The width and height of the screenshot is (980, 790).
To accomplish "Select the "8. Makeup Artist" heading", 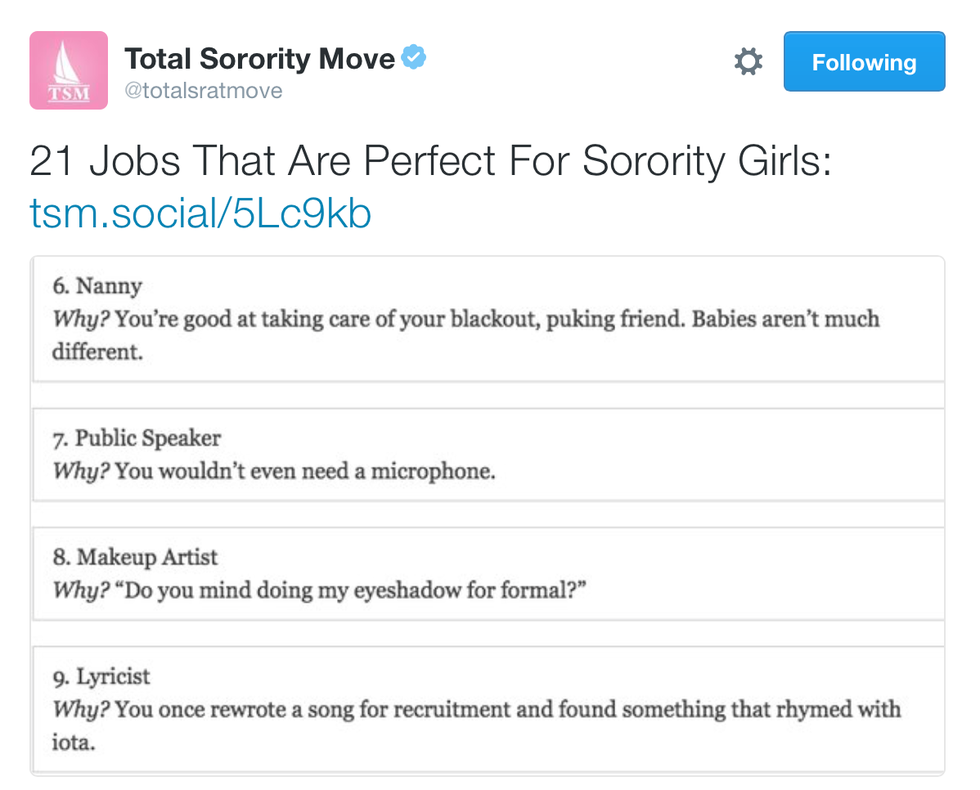I will [x=135, y=556].
